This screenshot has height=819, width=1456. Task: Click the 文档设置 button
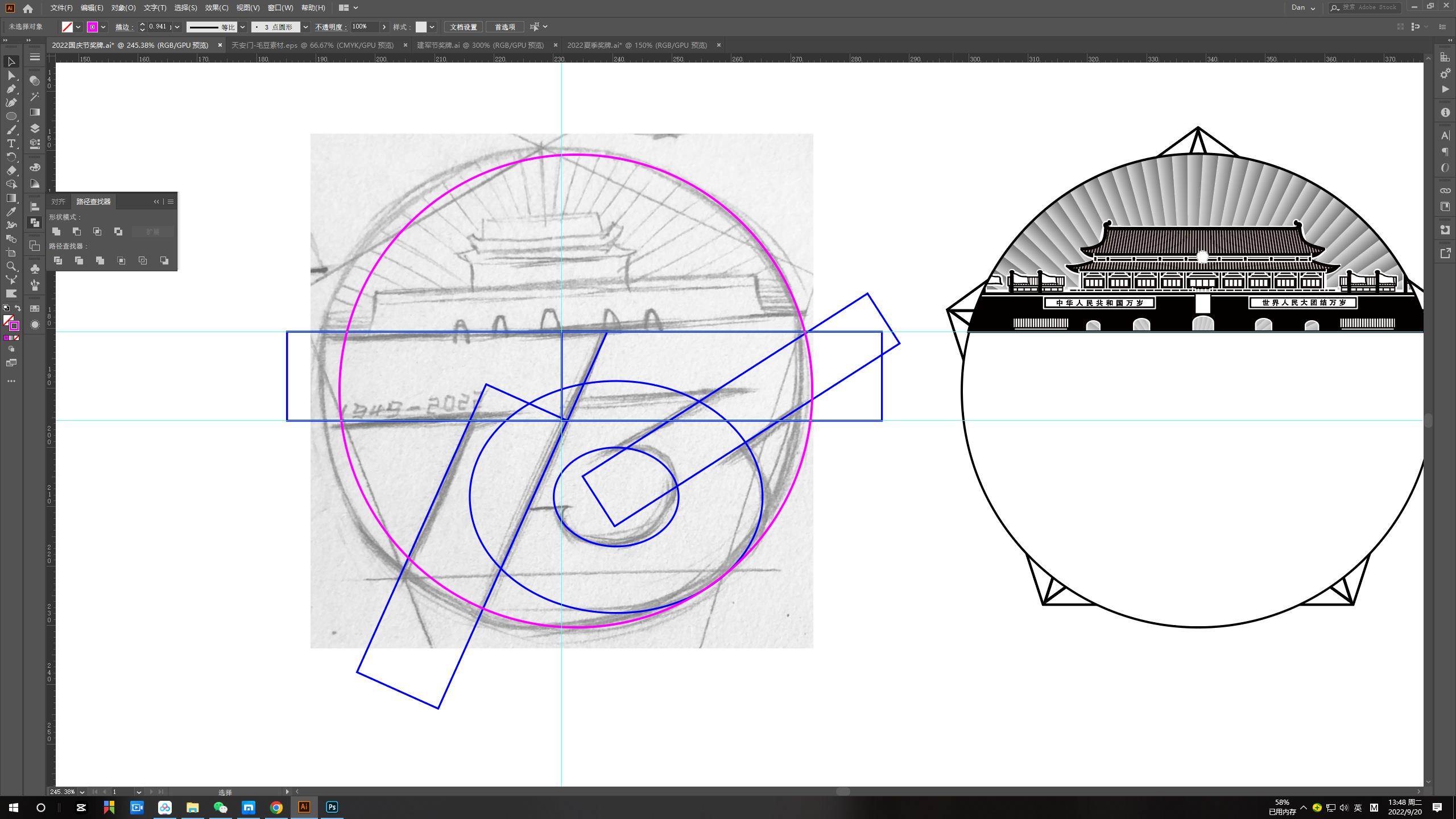coord(464,27)
